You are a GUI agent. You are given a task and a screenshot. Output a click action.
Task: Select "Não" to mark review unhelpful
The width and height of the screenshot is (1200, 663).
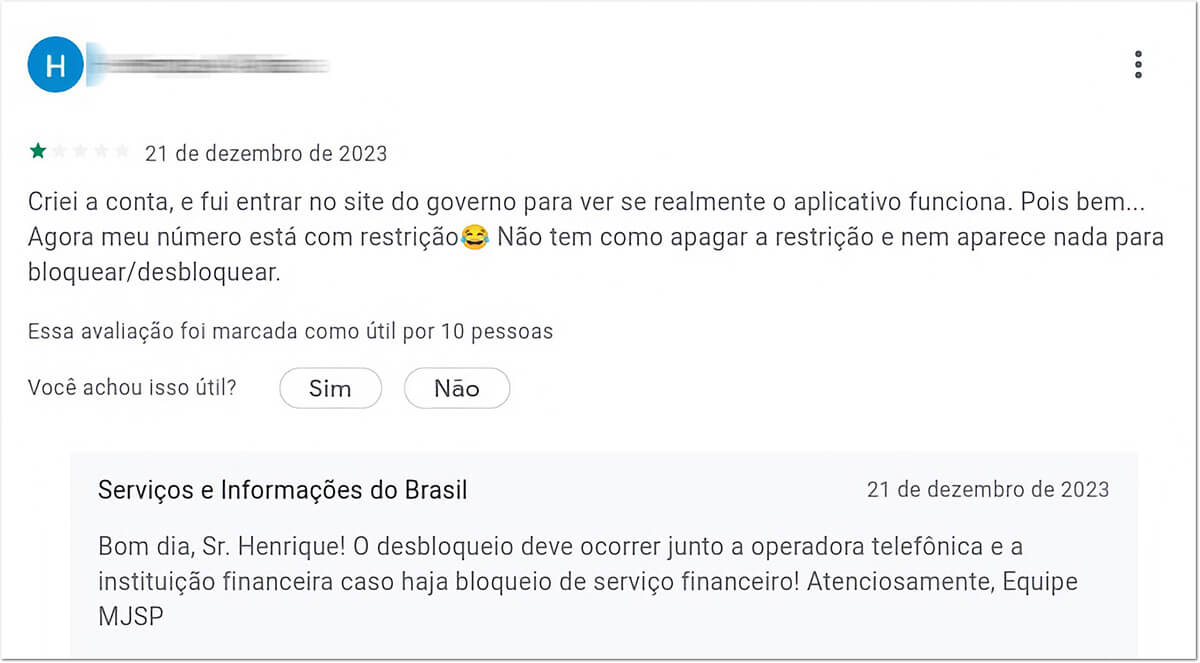[457, 389]
